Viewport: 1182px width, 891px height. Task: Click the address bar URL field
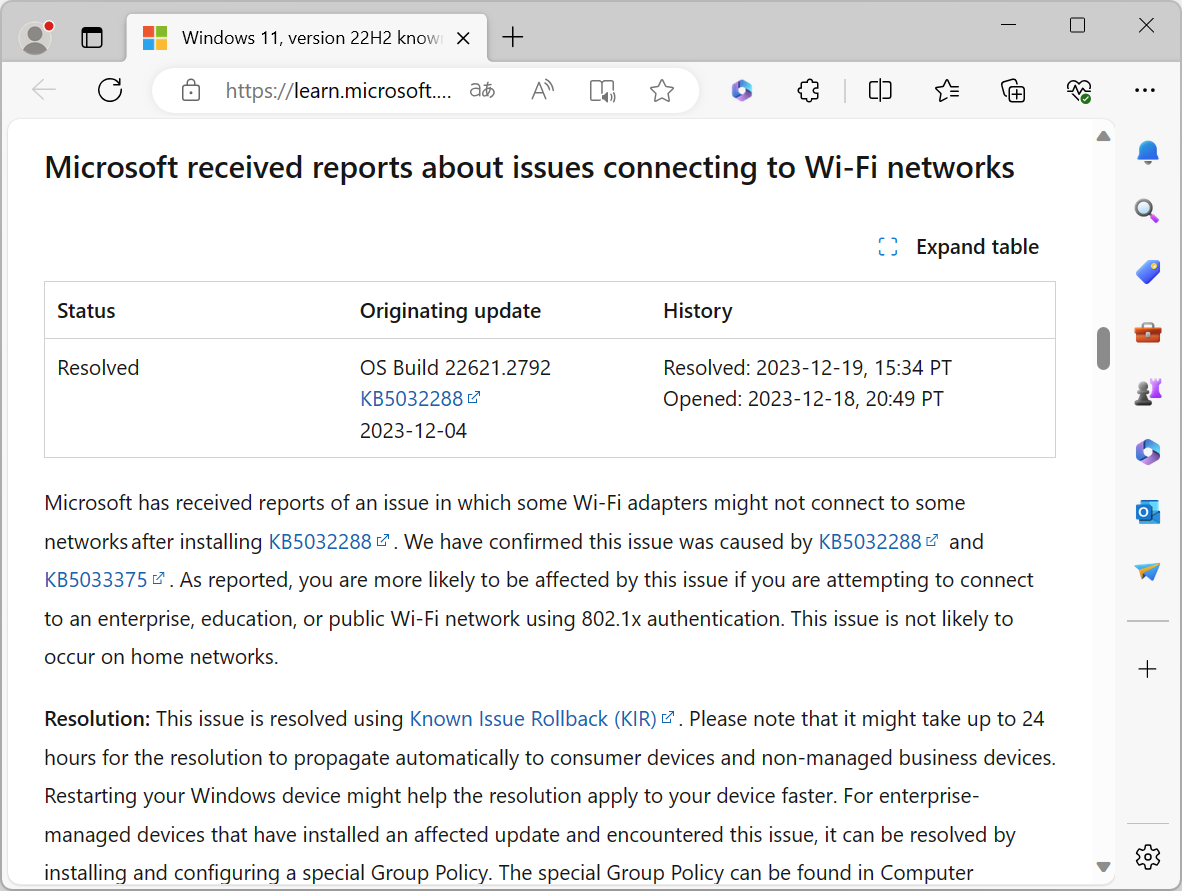click(338, 91)
